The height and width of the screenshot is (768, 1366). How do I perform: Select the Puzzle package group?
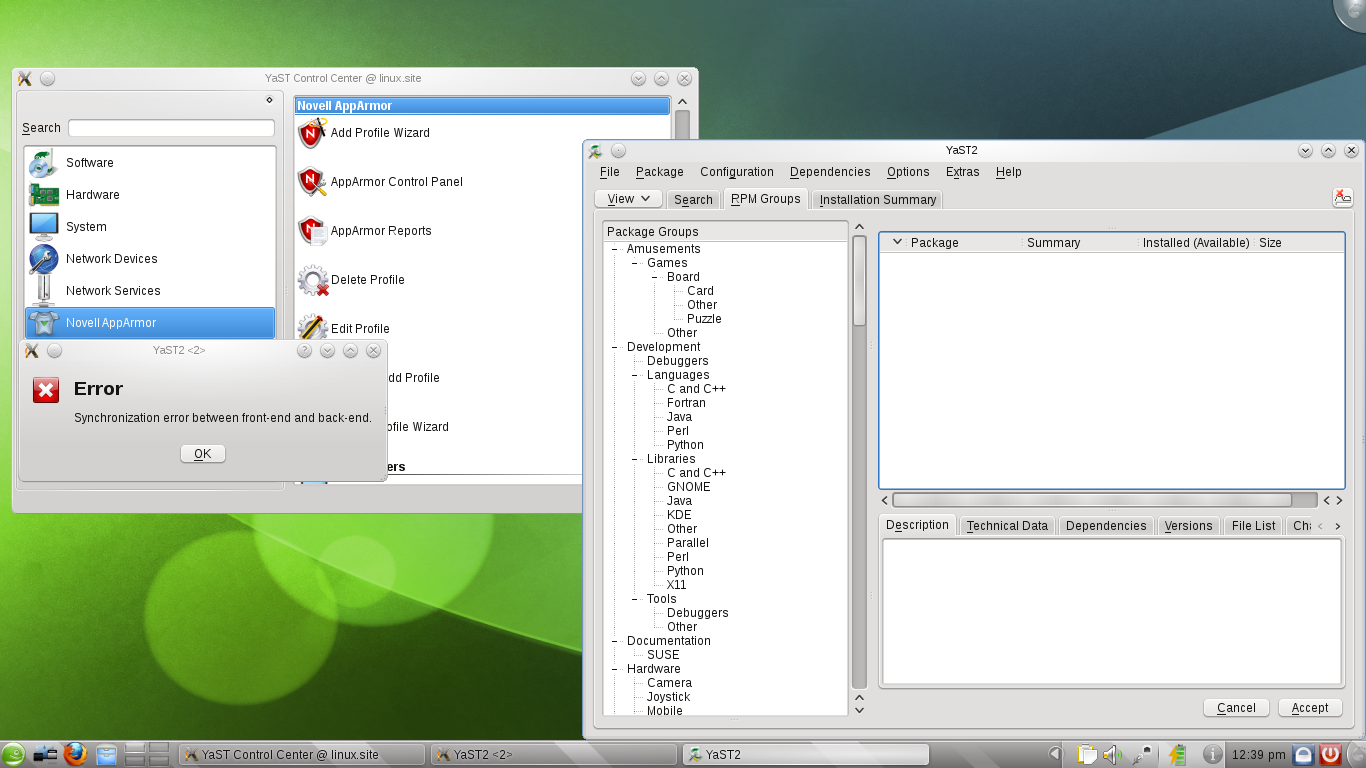click(x=704, y=319)
